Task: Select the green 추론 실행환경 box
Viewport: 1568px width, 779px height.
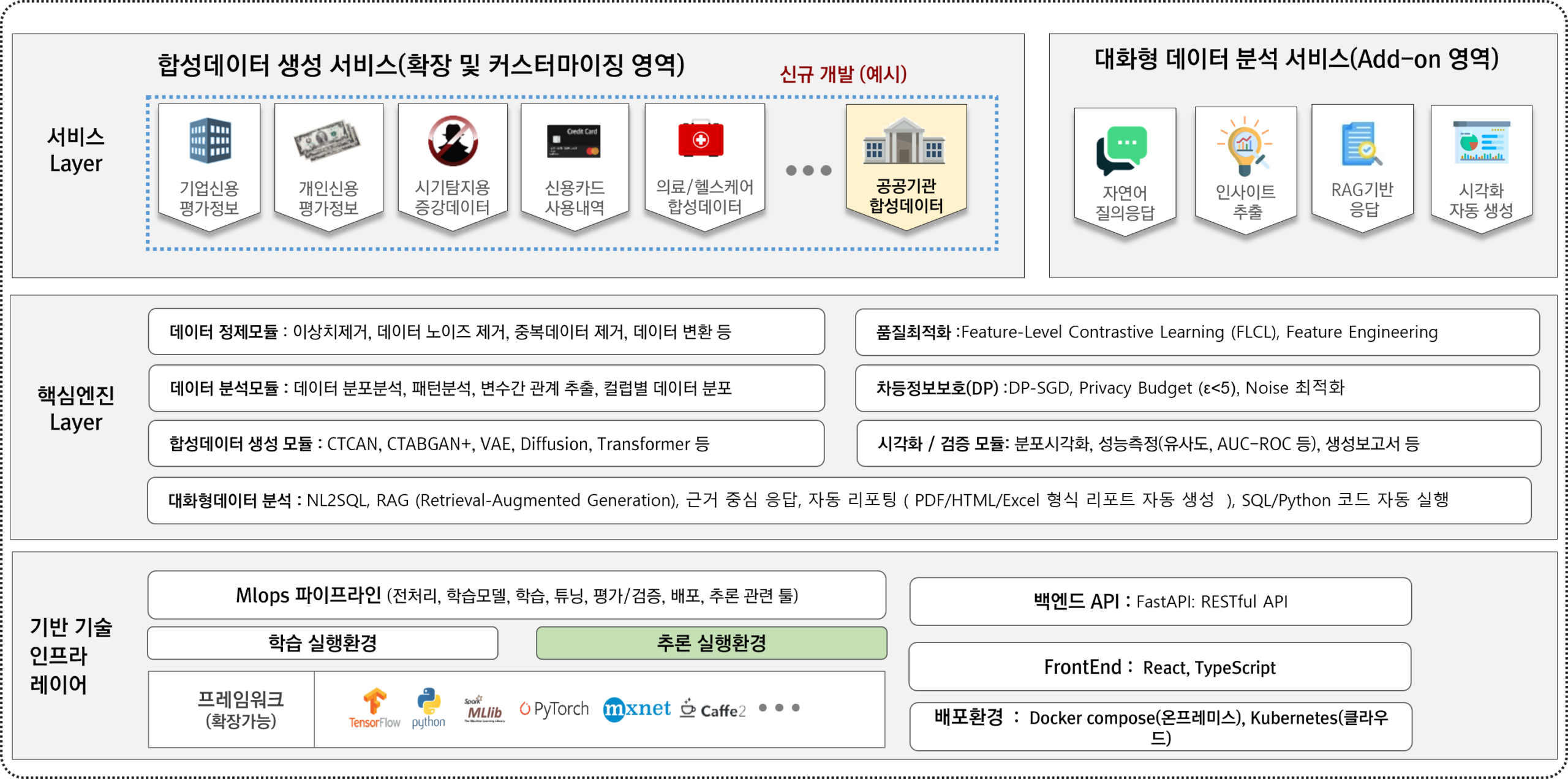Action: point(711,643)
